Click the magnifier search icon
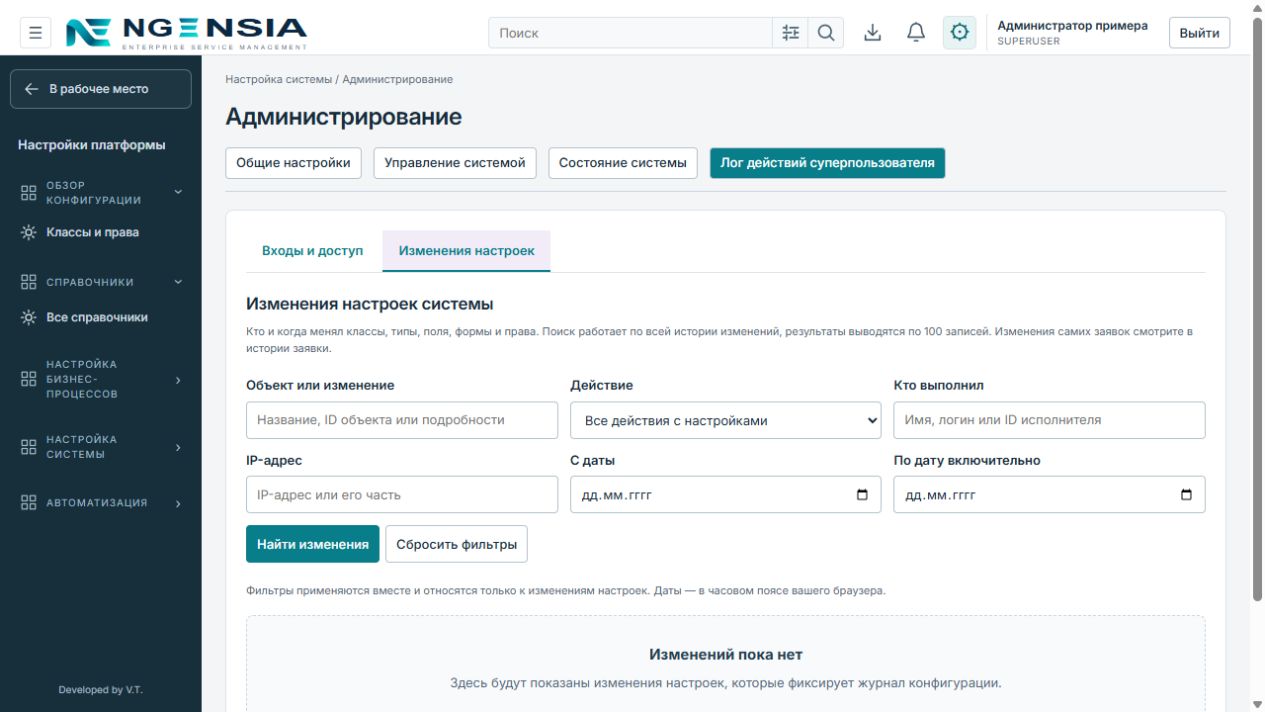This screenshot has height=712, width=1265. [x=826, y=33]
